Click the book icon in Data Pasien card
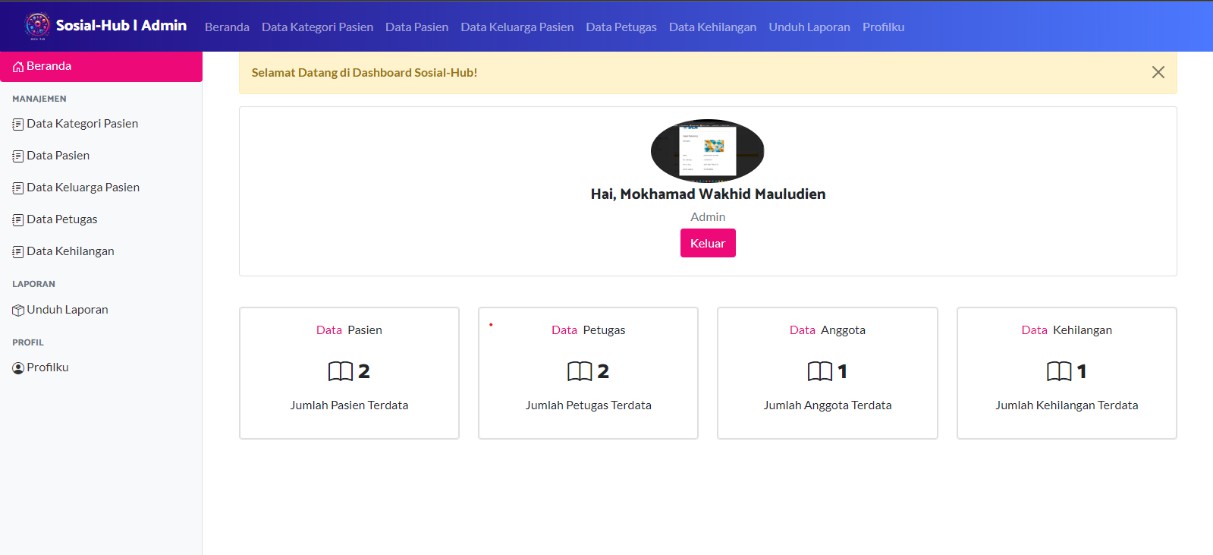Image resolution: width=1213 pixels, height=555 pixels. 341,372
